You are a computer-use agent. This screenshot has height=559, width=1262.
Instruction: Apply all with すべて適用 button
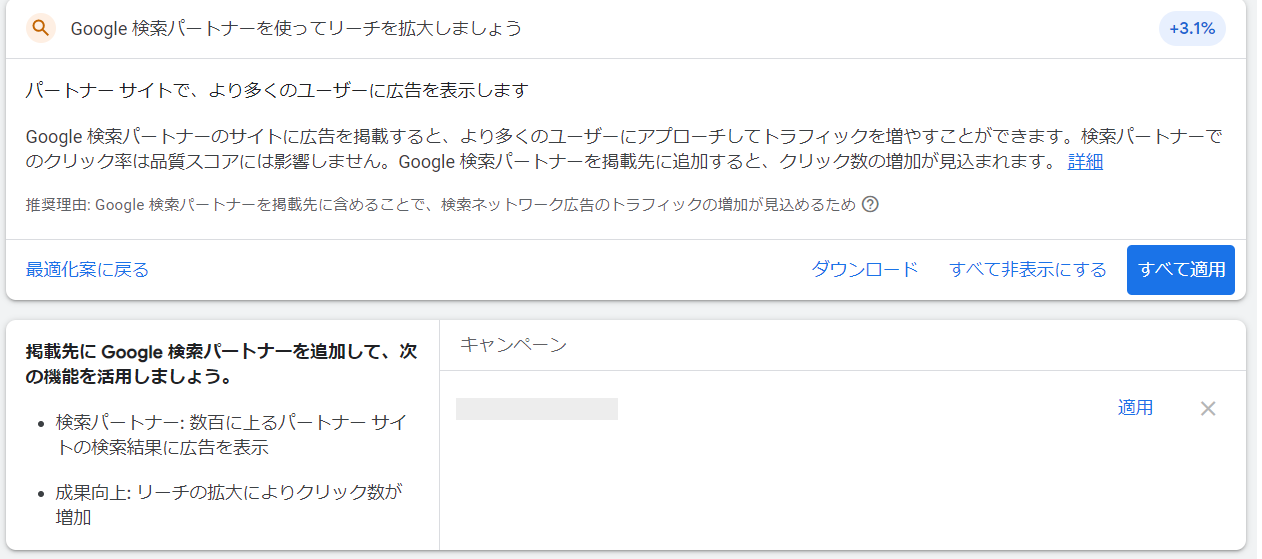pyautogui.click(x=1181, y=270)
